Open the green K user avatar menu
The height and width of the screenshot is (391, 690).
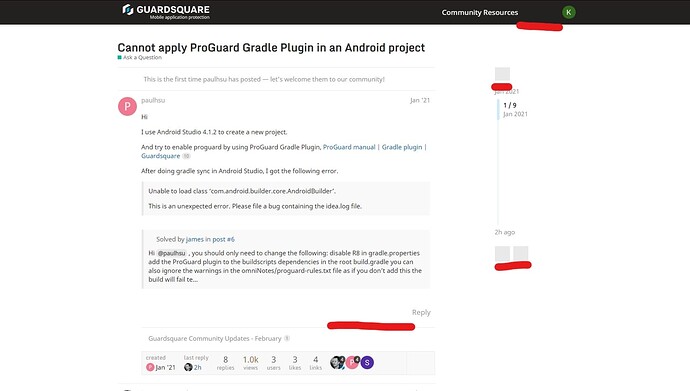coord(569,12)
